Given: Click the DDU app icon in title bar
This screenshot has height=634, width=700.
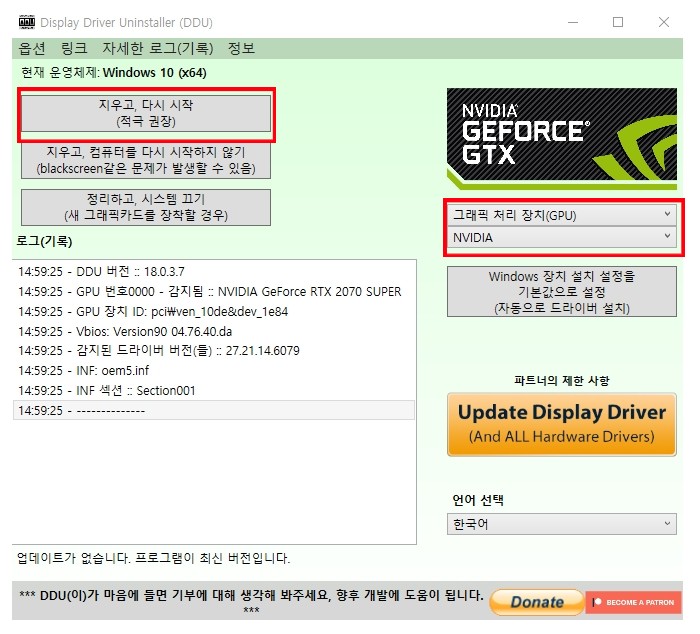Looking at the screenshot, I should (x=27, y=22).
